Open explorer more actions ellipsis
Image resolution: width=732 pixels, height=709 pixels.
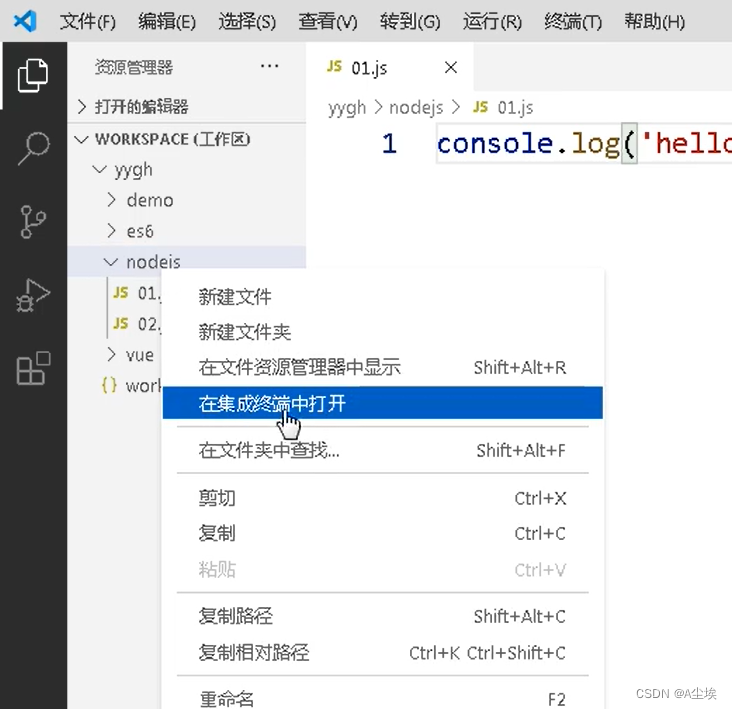[269, 66]
